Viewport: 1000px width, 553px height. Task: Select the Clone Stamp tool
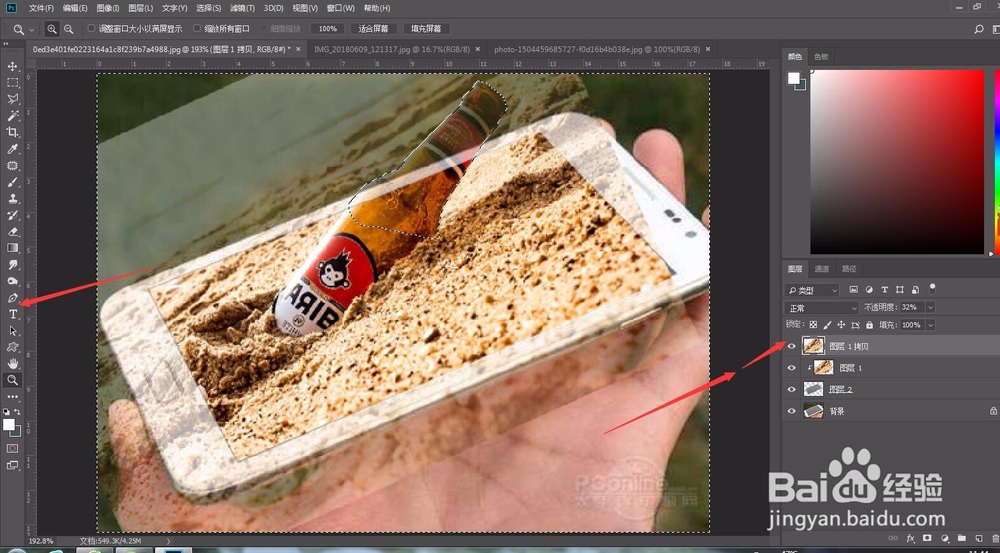(13, 199)
